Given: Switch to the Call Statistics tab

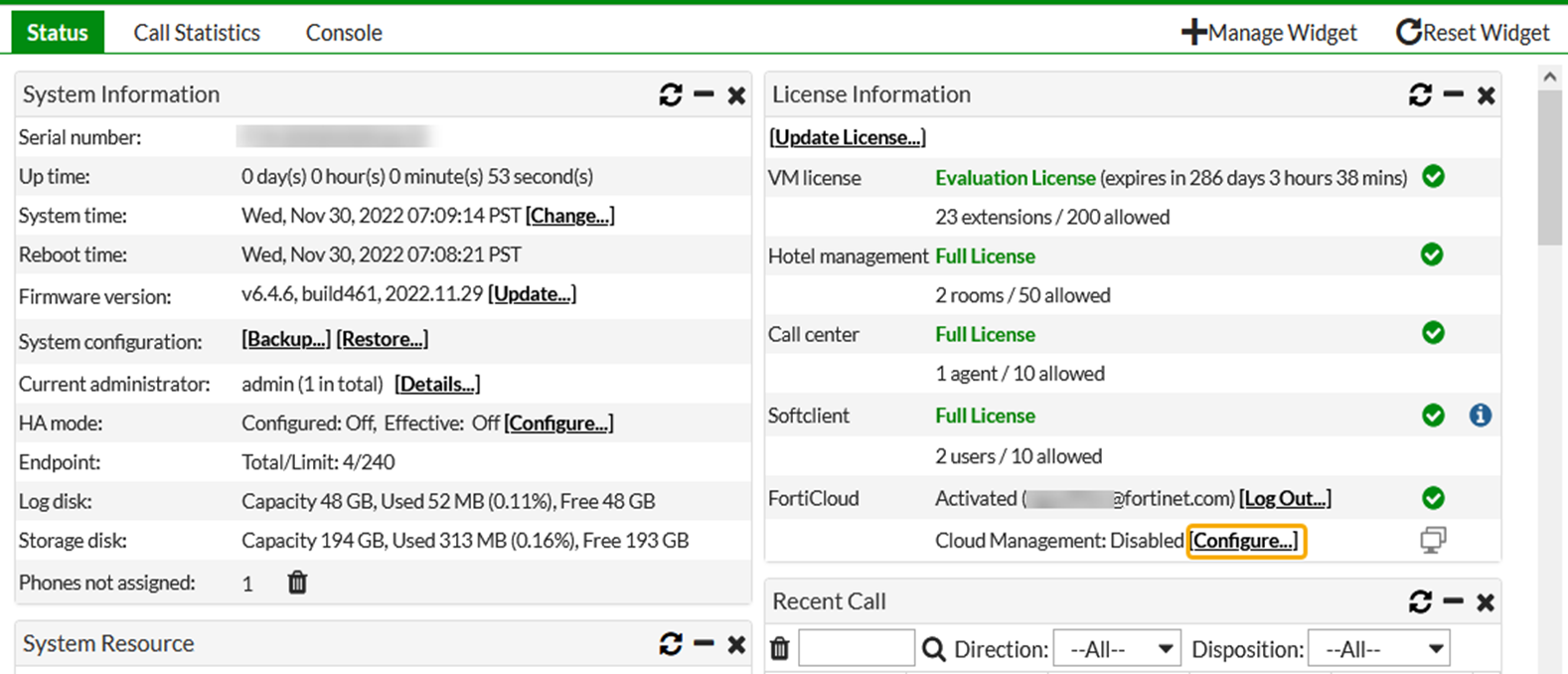Looking at the screenshot, I should pyautogui.click(x=197, y=33).
